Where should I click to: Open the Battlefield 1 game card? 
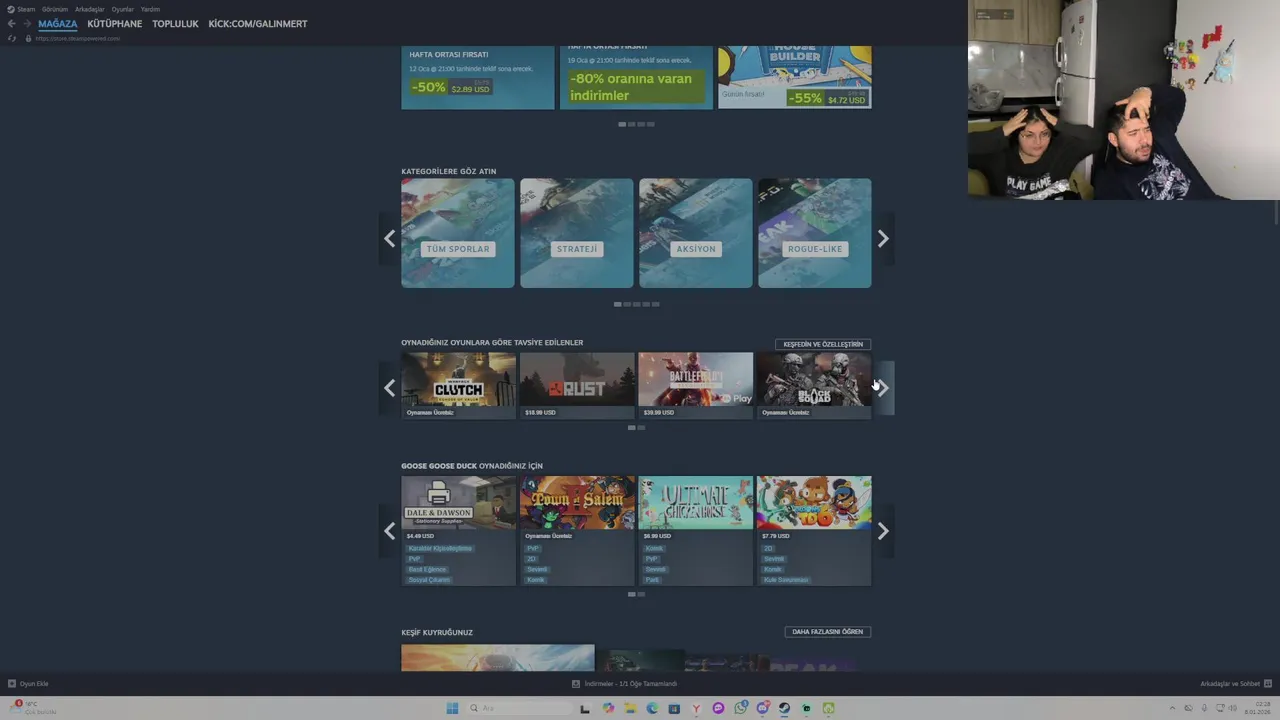point(696,385)
